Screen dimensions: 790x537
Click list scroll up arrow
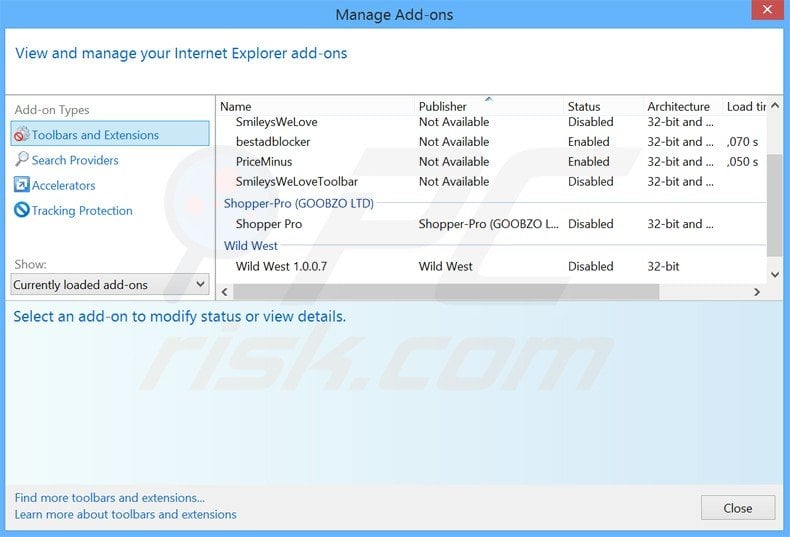775,105
